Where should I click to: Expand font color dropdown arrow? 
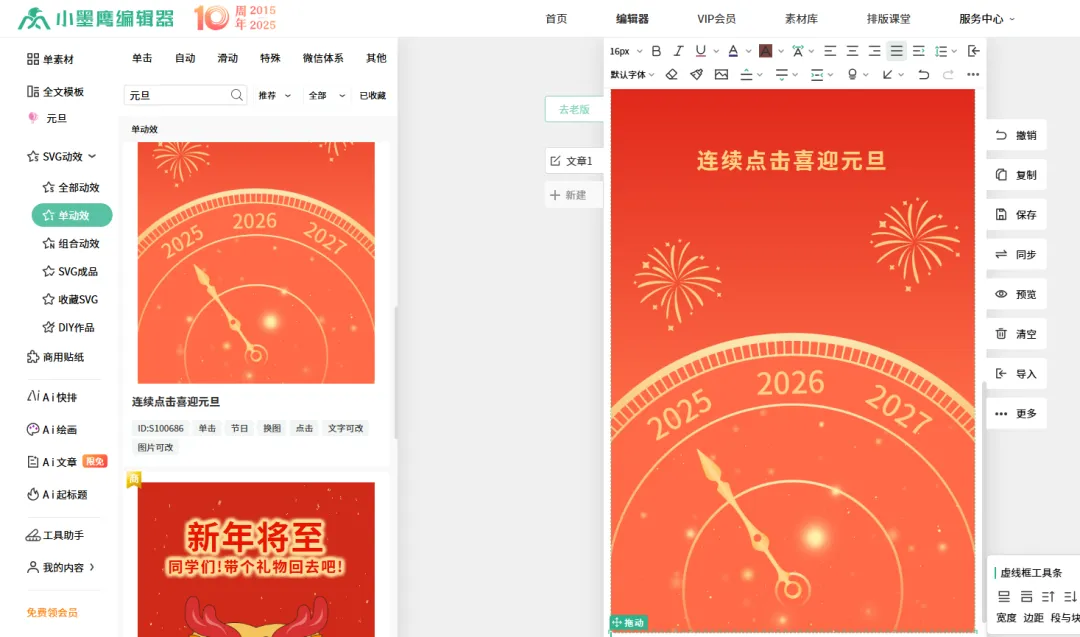click(749, 52)
